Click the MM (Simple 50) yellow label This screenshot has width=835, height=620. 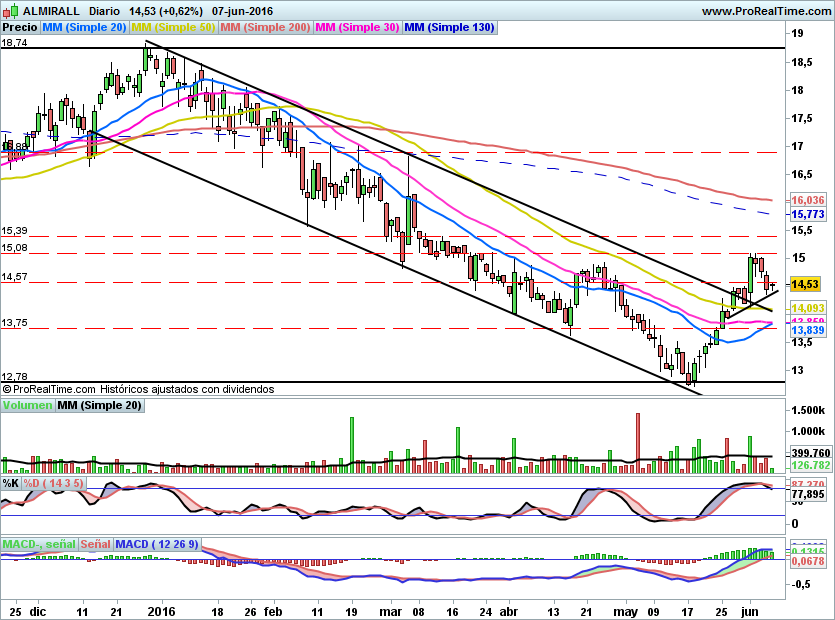point(173,28)
